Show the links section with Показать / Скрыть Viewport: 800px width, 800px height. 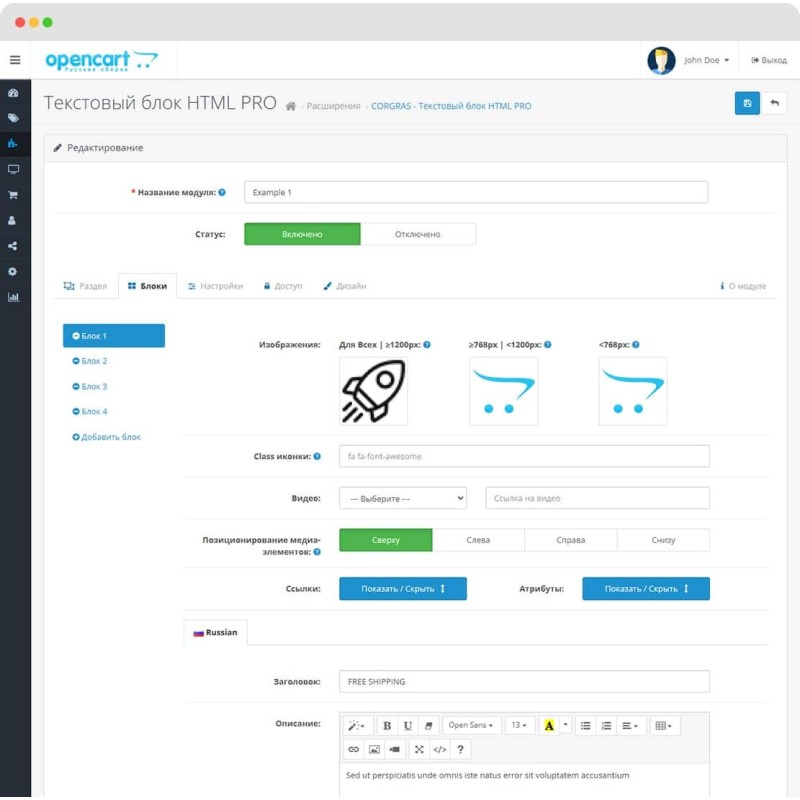[x=402, y=588]
